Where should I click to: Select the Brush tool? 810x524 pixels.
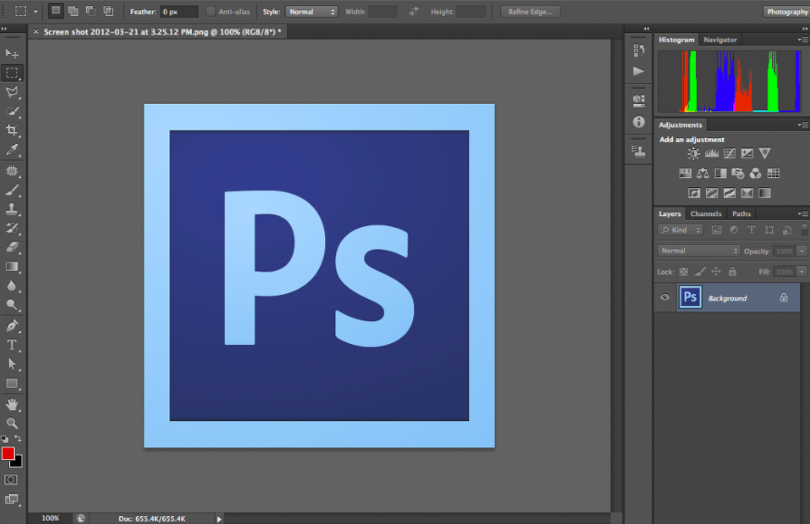coord(11,190)
